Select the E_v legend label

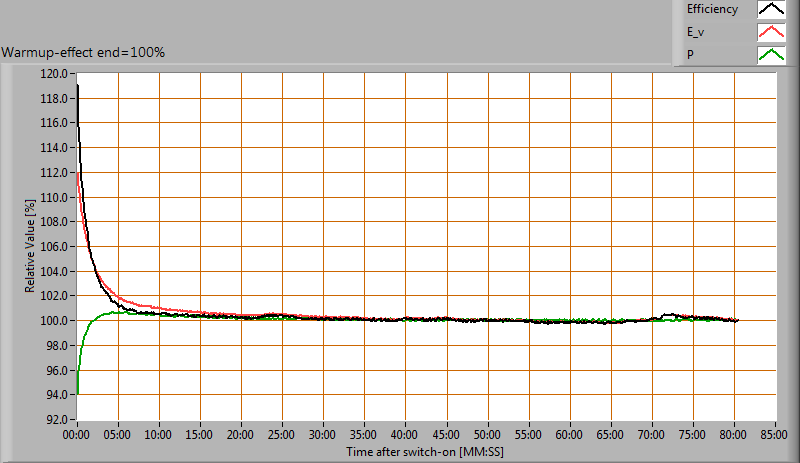[697, 32]
